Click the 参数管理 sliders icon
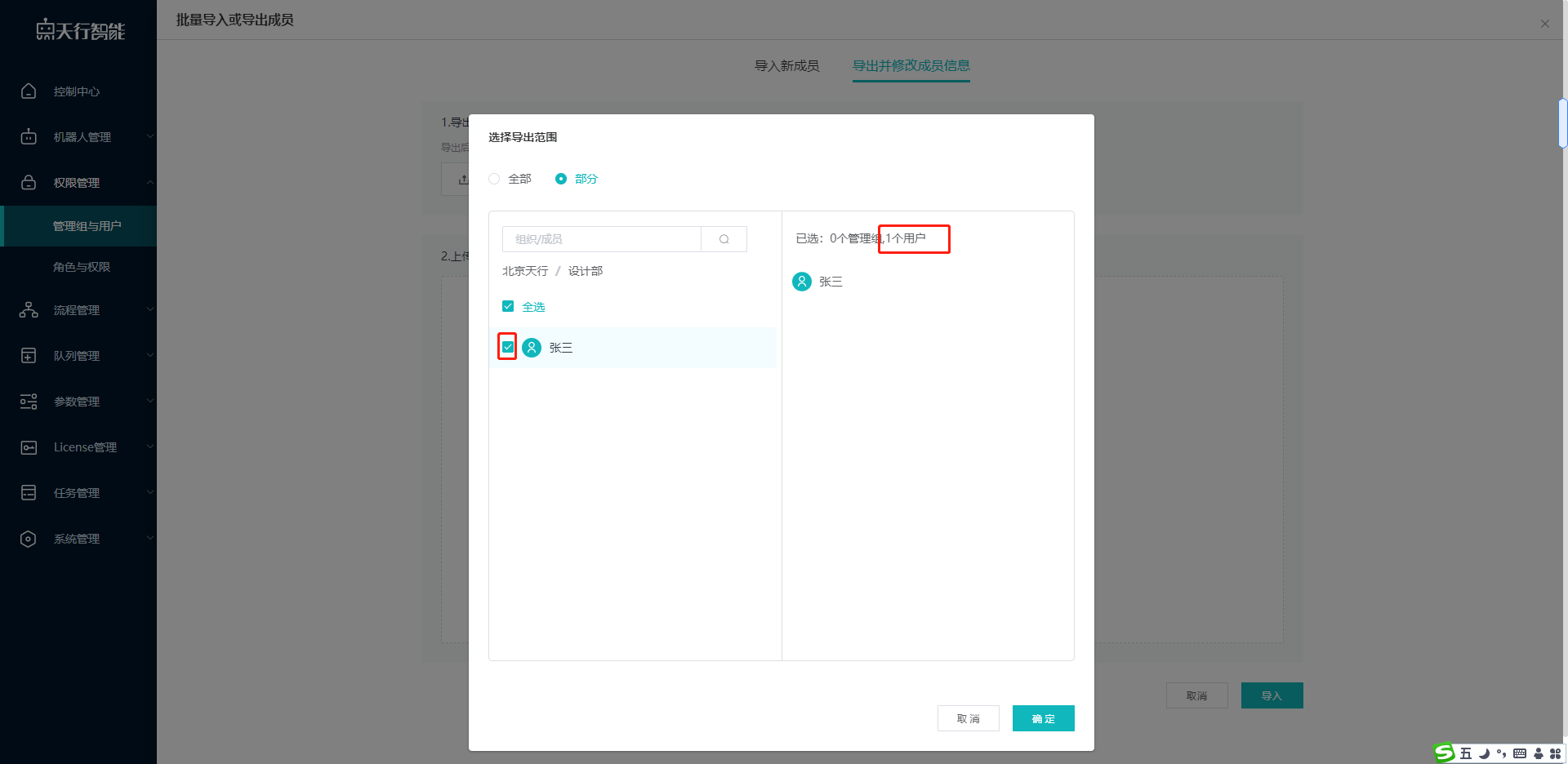This screenshot has width=1568, height=764. [x=29, y=401]
